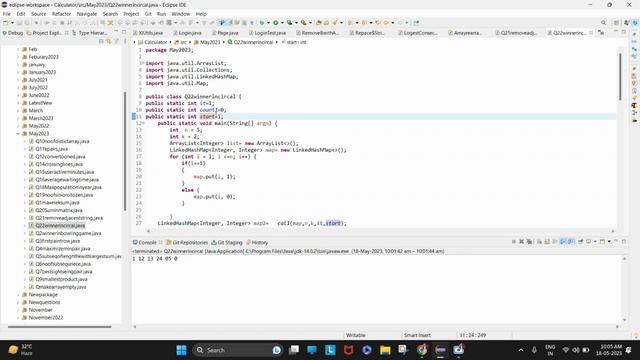
Task: Open Q21removeadjacentstring.java in tree
Action: point(69,218)
